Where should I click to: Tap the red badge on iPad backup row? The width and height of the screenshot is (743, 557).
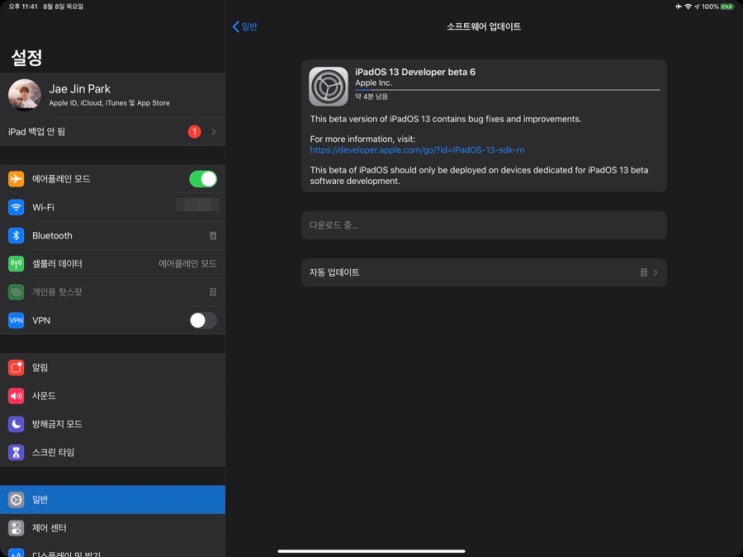point(194,132)
